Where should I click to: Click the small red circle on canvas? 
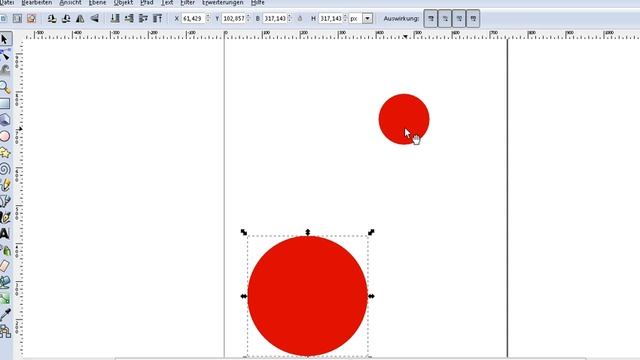coord(404,119)
